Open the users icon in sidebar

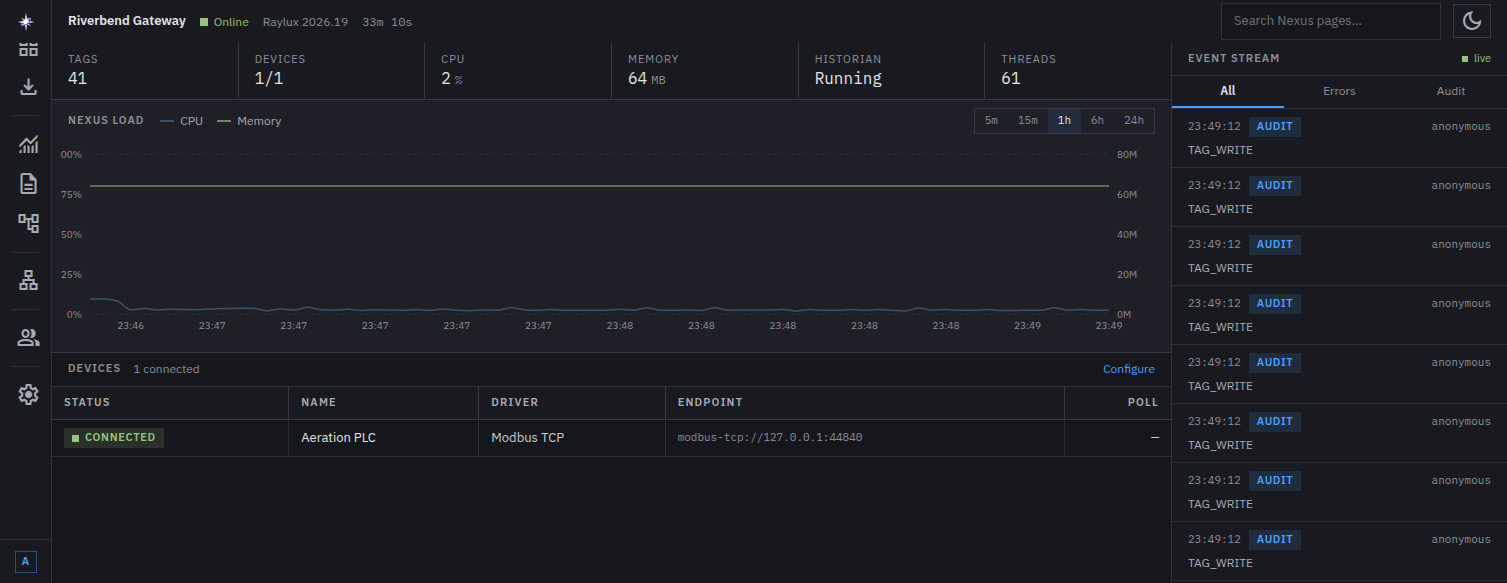click(x=28, y=338)
